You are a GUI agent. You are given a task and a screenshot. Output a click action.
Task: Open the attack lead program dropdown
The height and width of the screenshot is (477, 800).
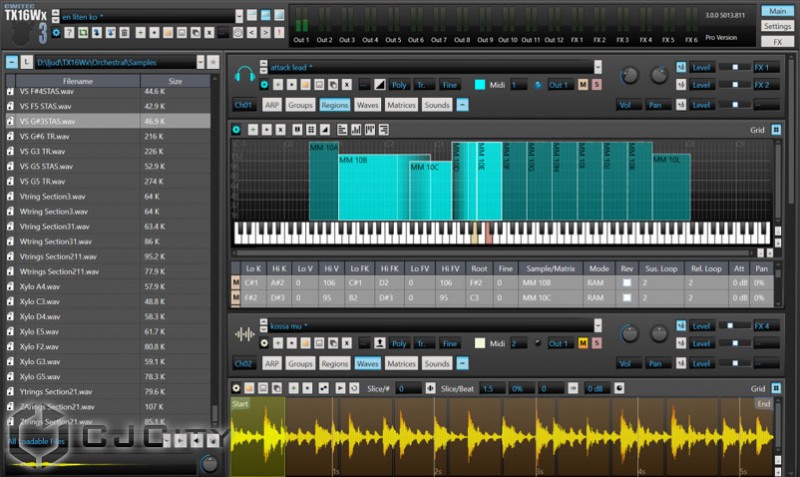tap(598, 67)
